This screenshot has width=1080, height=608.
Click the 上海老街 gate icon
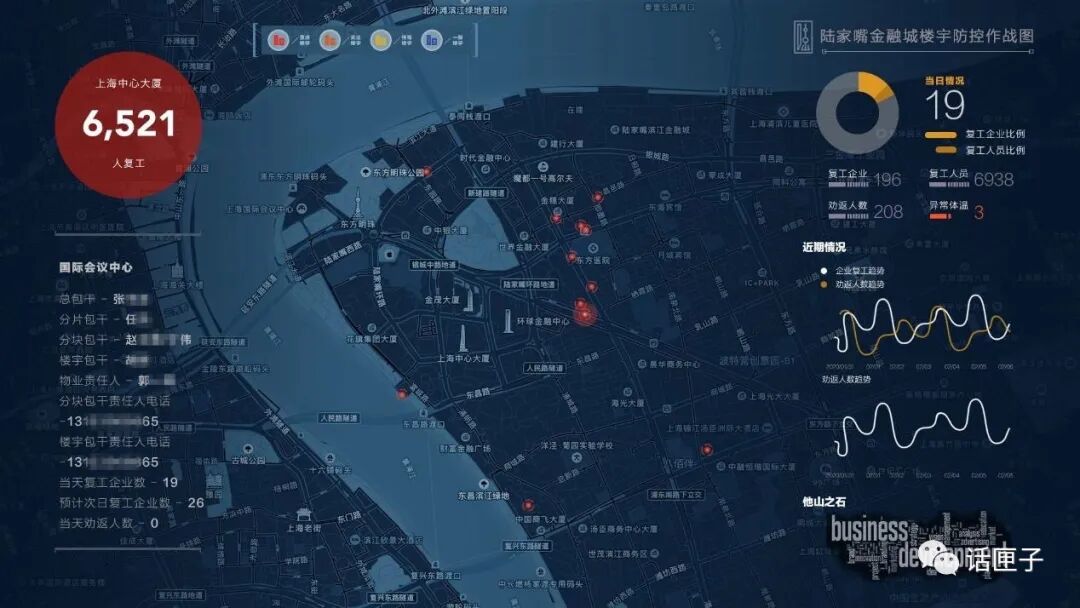302,514
